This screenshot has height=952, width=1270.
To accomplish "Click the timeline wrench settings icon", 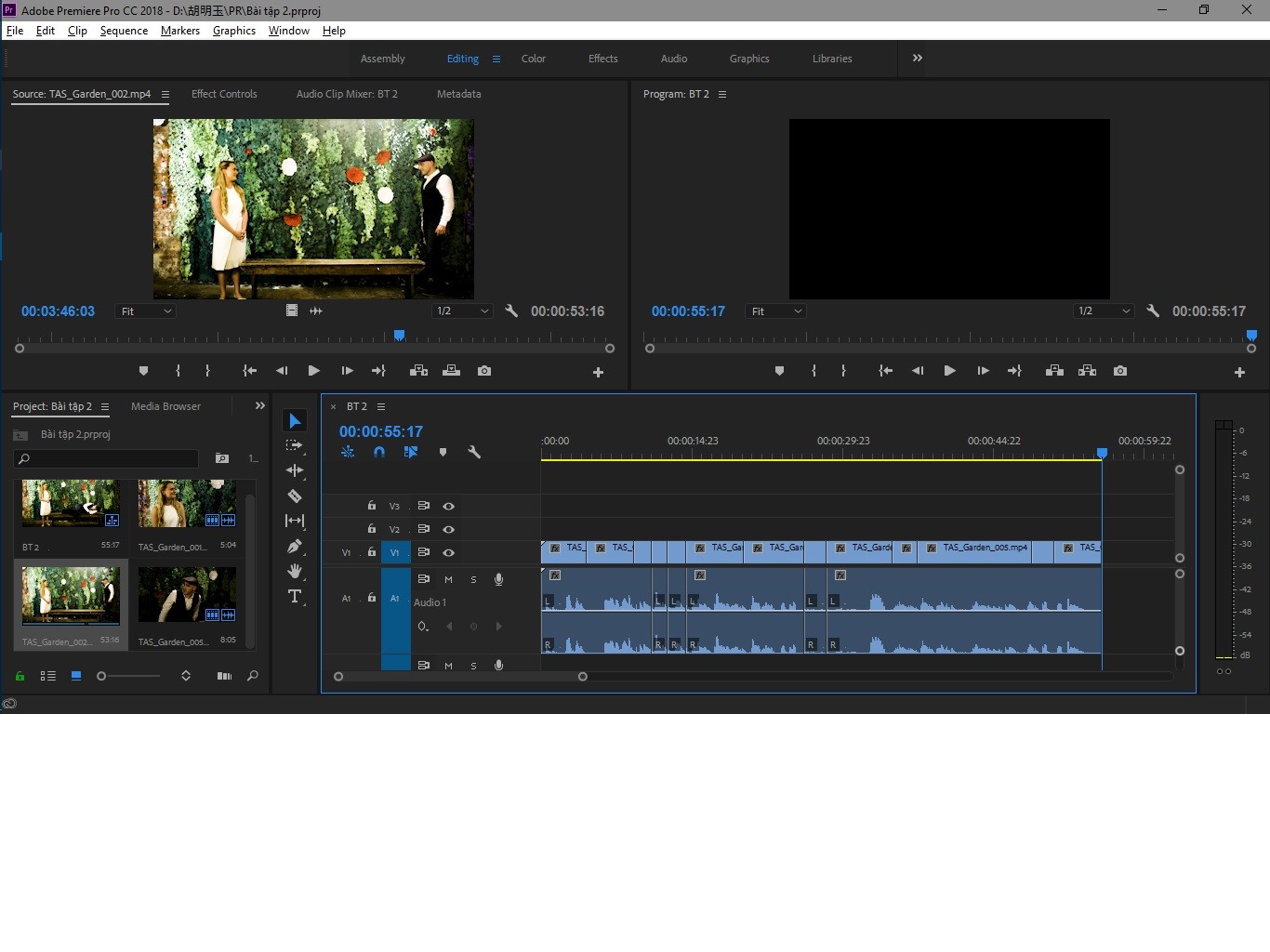I will click(x=474, y=452).
